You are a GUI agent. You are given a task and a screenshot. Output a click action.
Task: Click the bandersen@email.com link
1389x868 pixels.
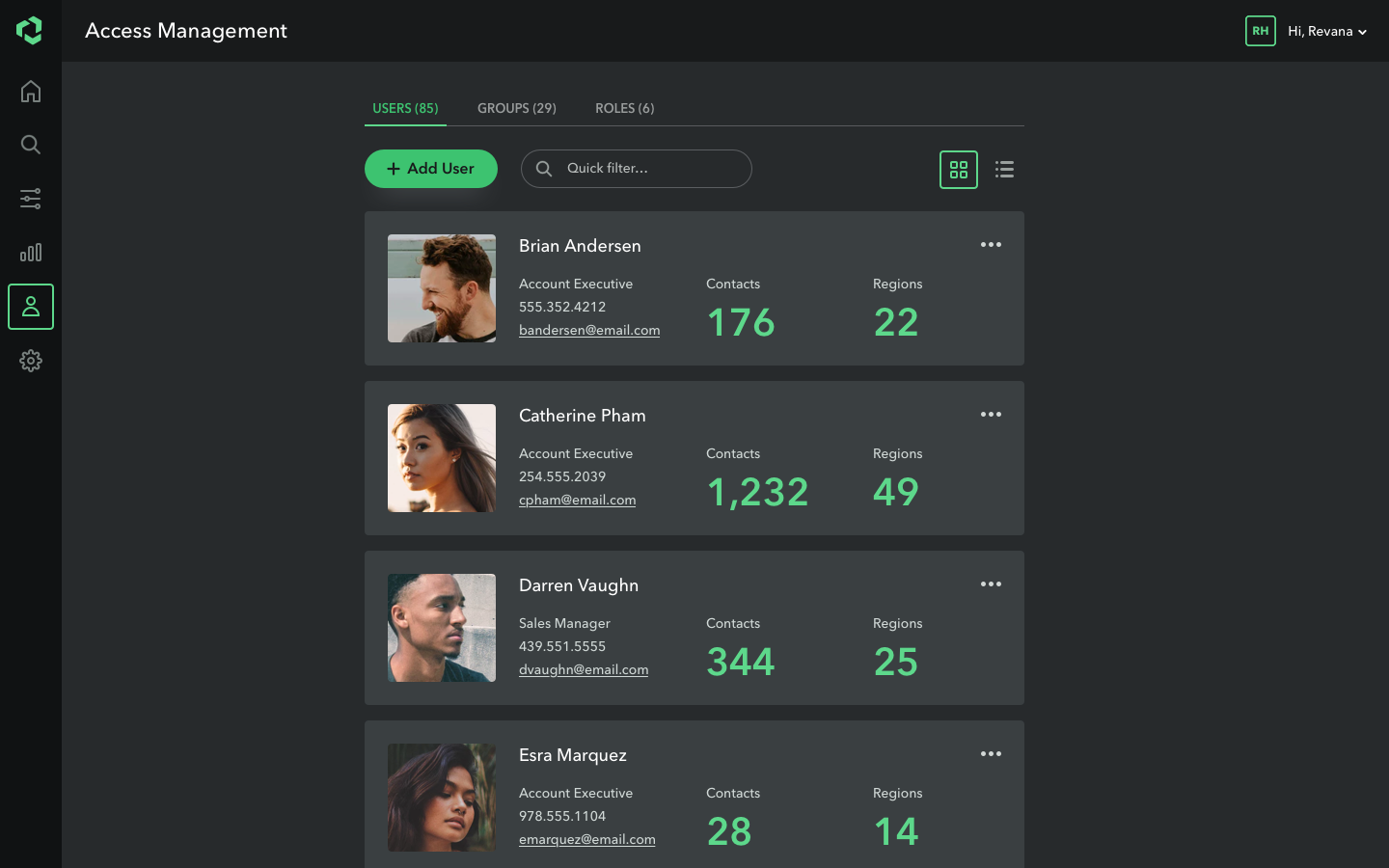click(x=589, y=330)
